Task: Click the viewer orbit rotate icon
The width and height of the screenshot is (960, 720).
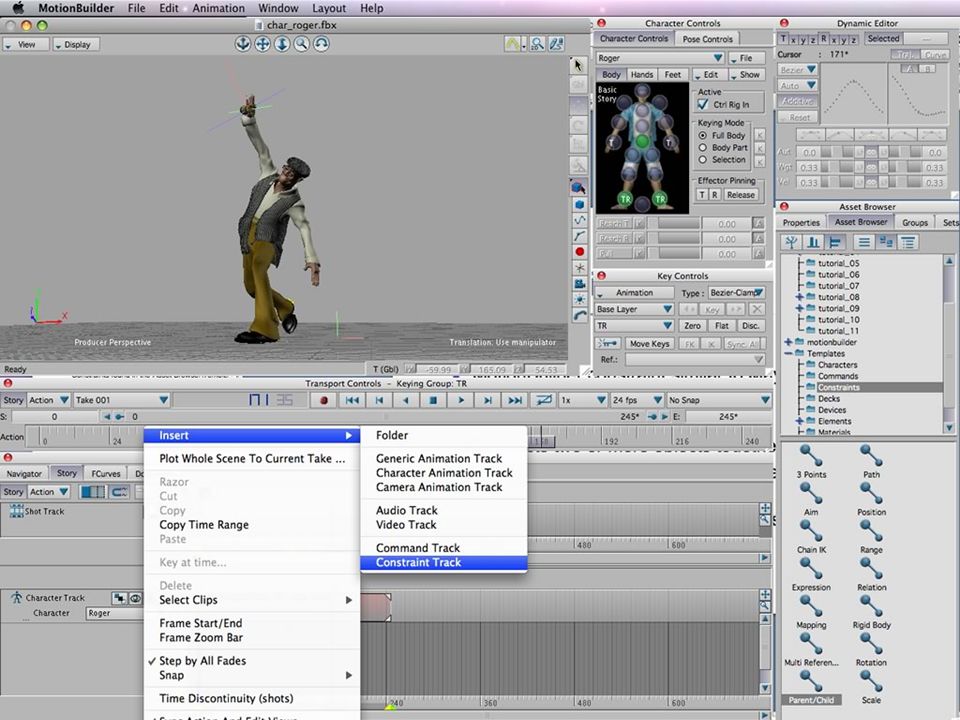Action: pyautogui.click(x=321, y=44)
